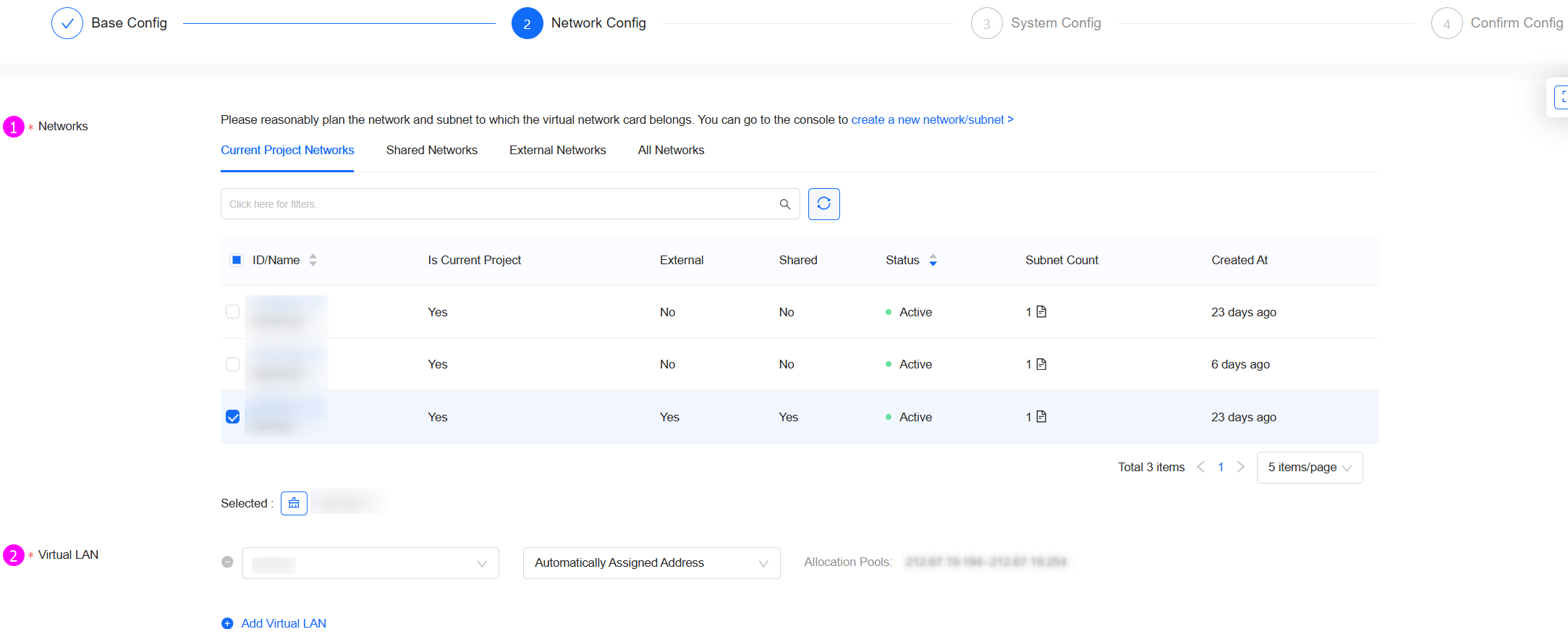
Task: Go to next page arrow
Action: (1240, 467)
